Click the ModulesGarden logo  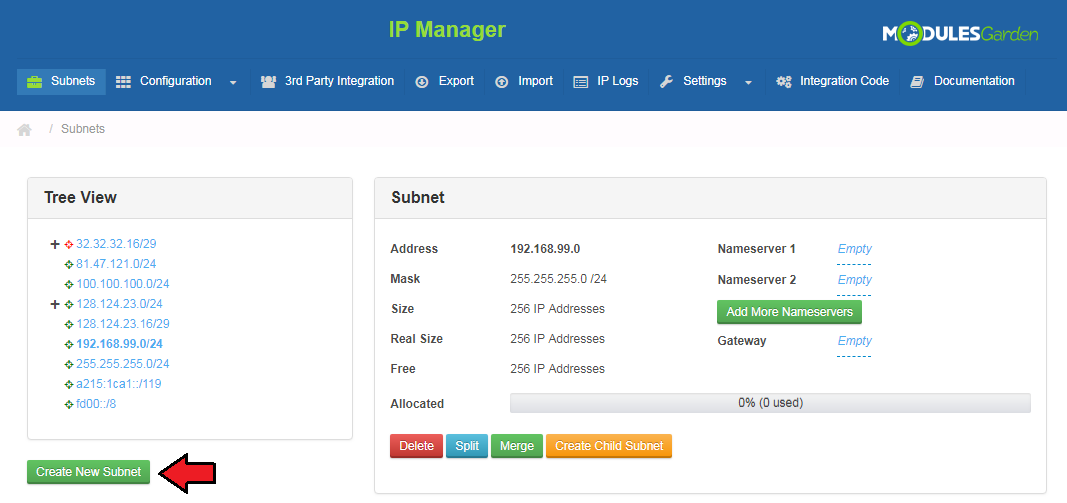960,33
